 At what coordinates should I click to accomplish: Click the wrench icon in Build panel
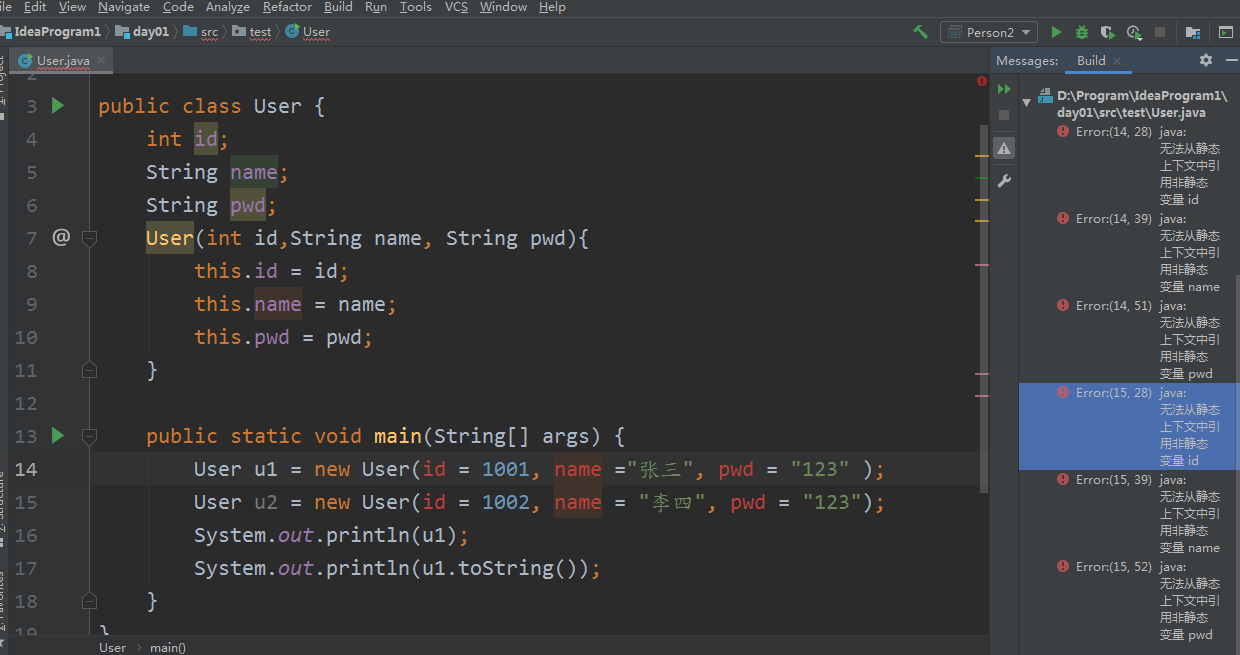click(1004, 181)
